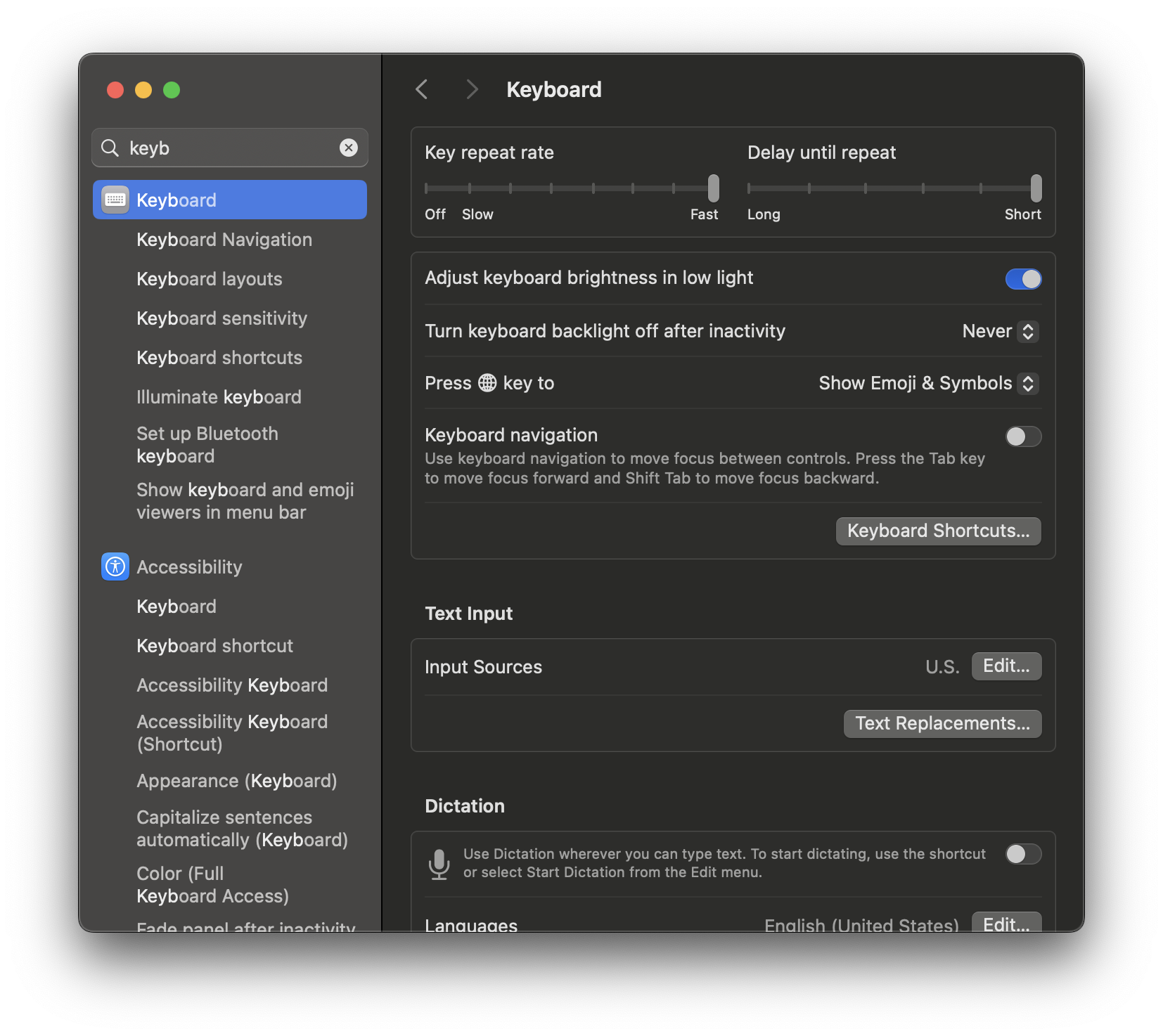This screenshot has width=1163, height=1036.
Task: Click the globe key icon
Action: pos(487,383)
